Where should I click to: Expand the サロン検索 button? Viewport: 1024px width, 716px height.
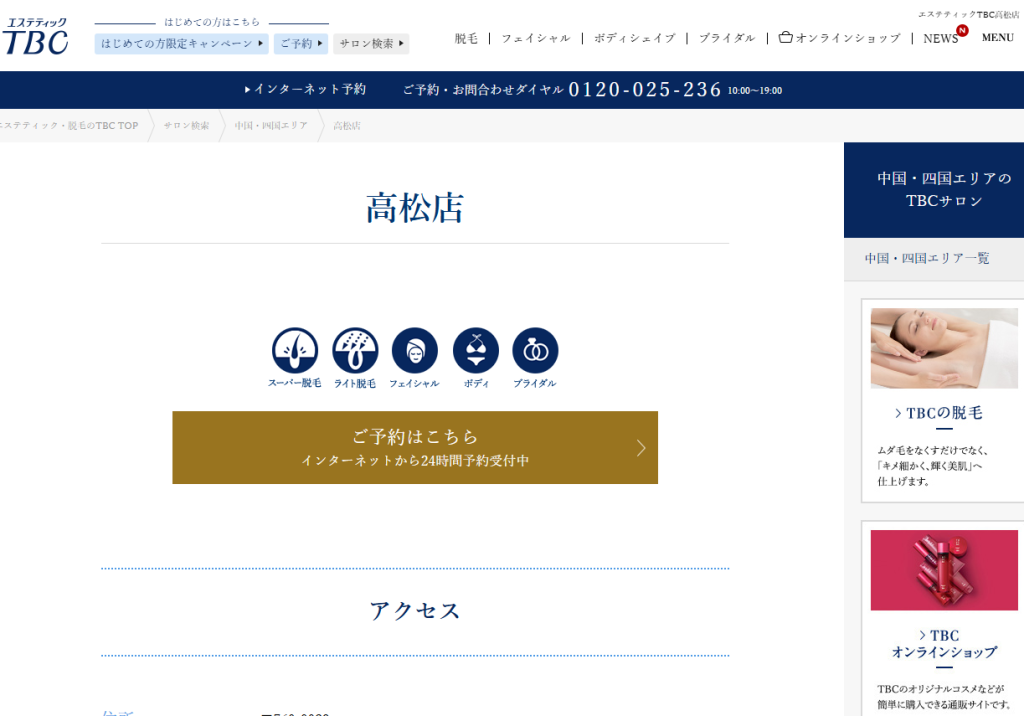coord(372,44)
